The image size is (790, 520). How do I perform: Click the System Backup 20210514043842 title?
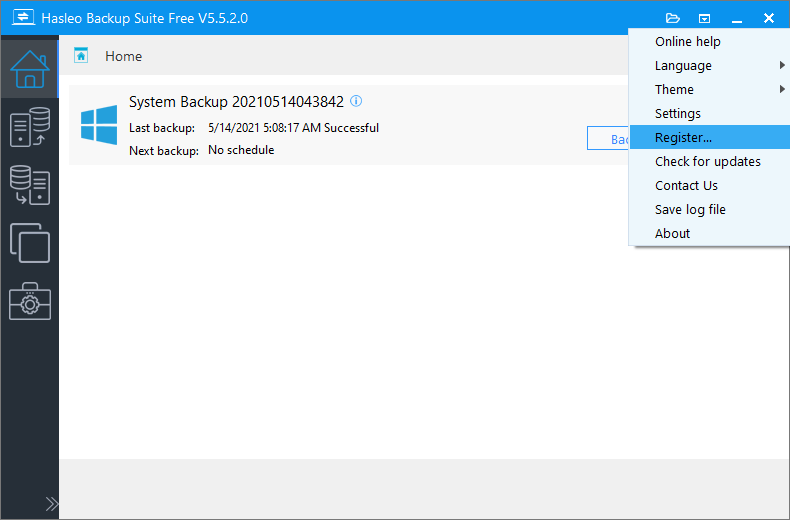[x=236, y=102]
